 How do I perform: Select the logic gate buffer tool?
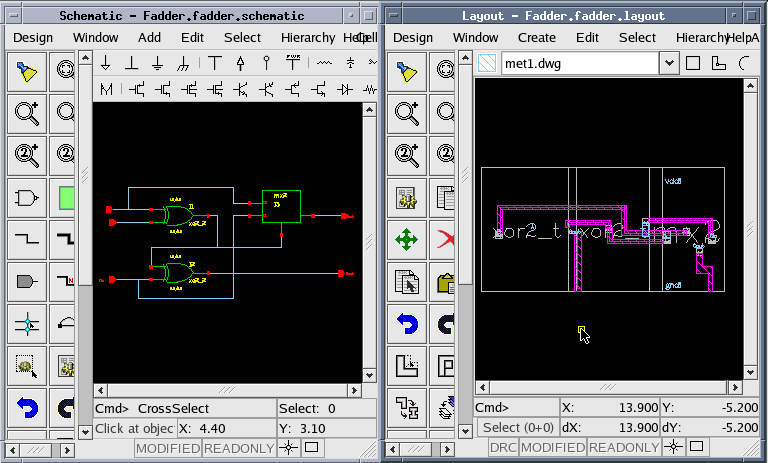point(26,197)
